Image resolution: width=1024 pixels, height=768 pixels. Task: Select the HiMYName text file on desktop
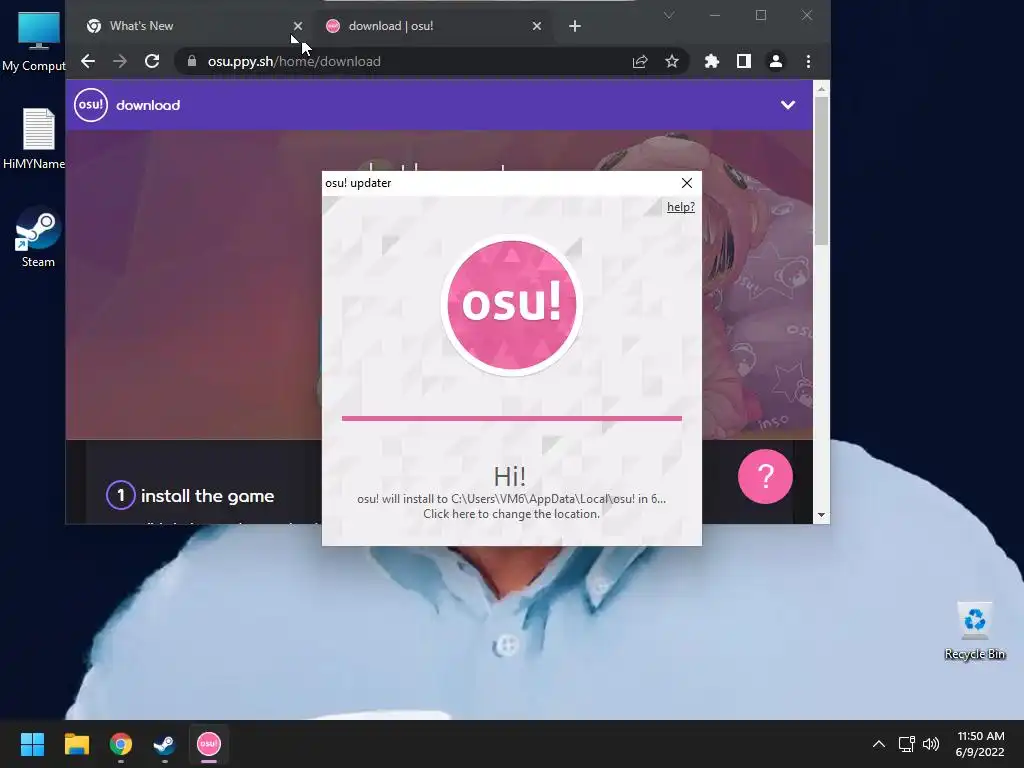coord(34,138)
